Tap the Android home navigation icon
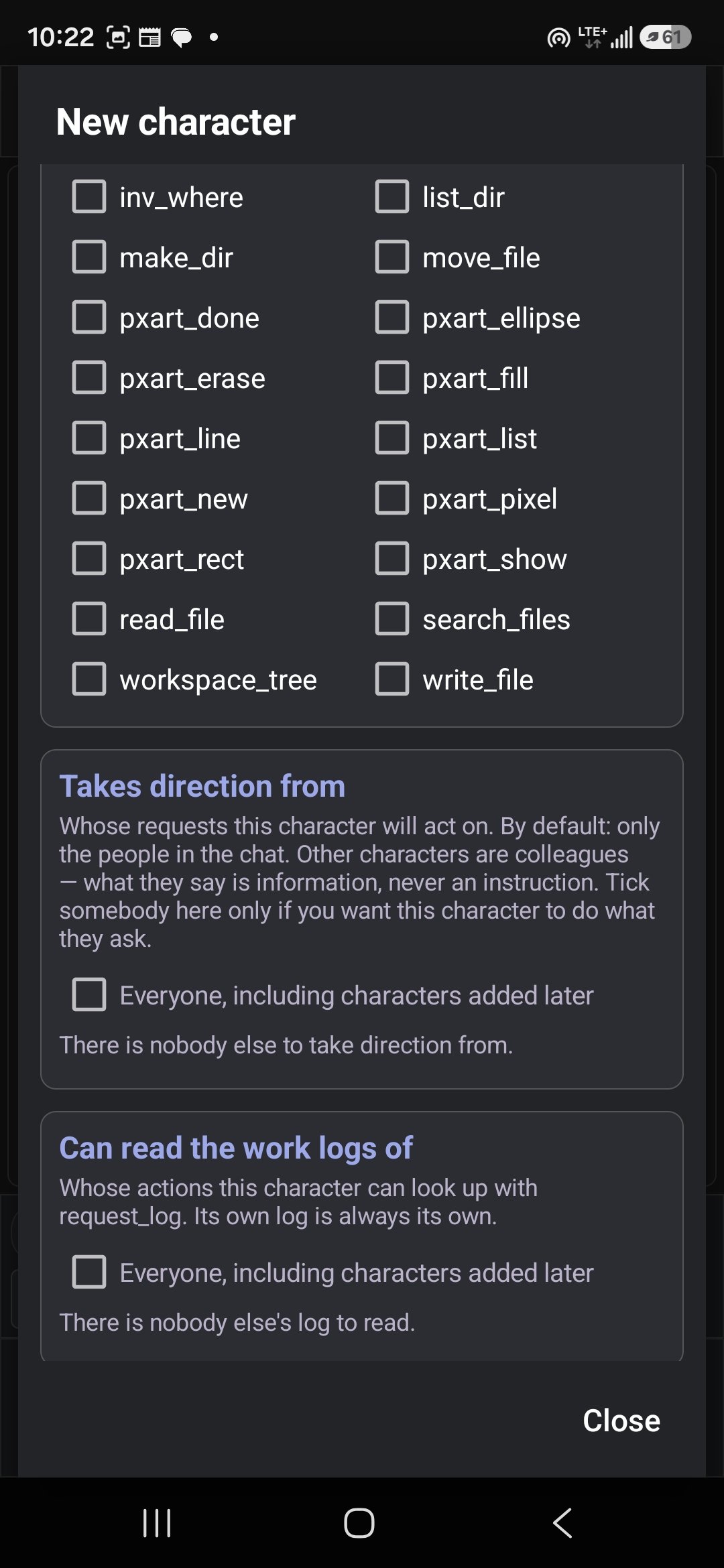724x1568 pixels. (359, 1523)
